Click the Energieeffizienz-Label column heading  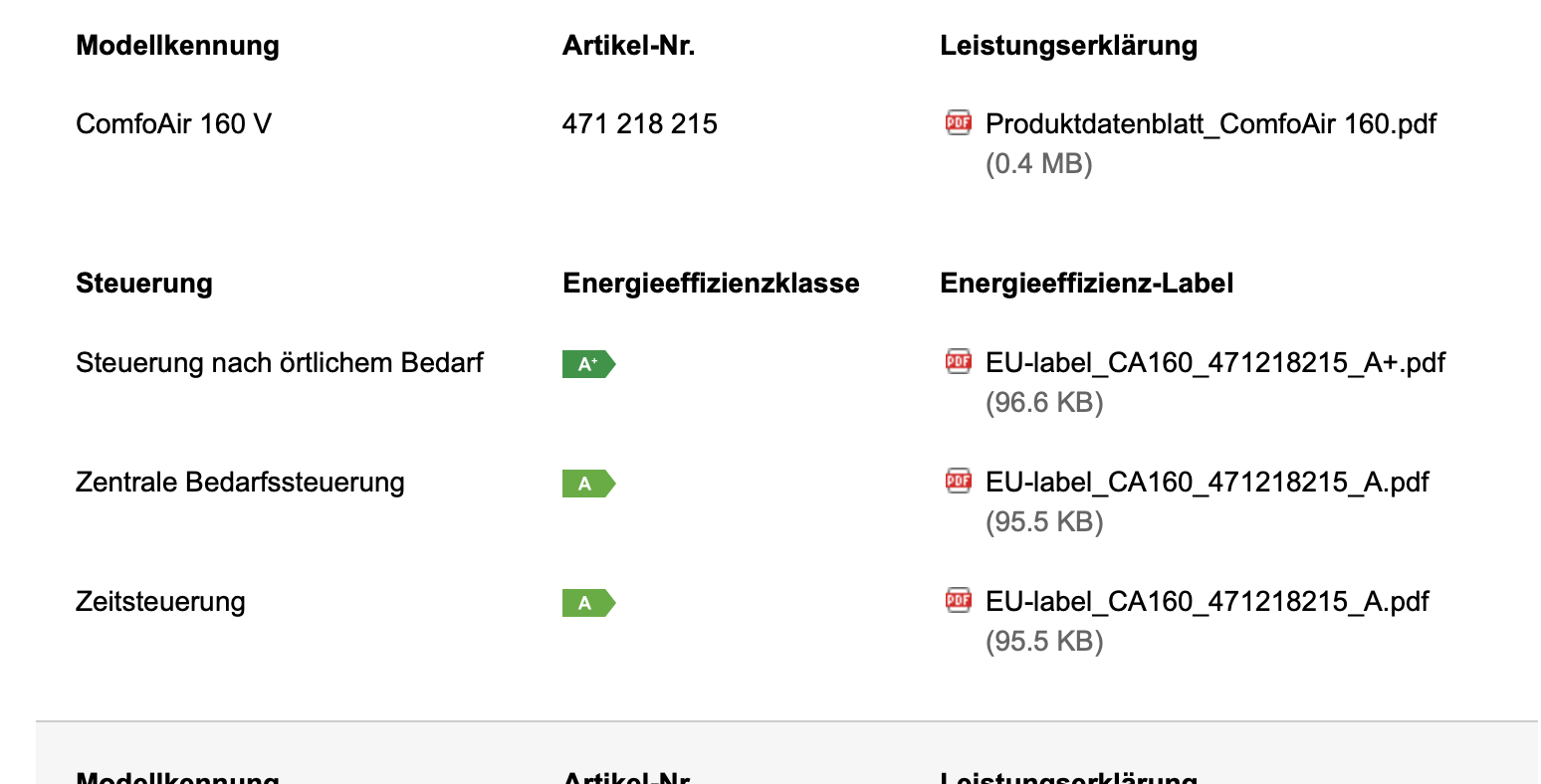coord(1086,284)
